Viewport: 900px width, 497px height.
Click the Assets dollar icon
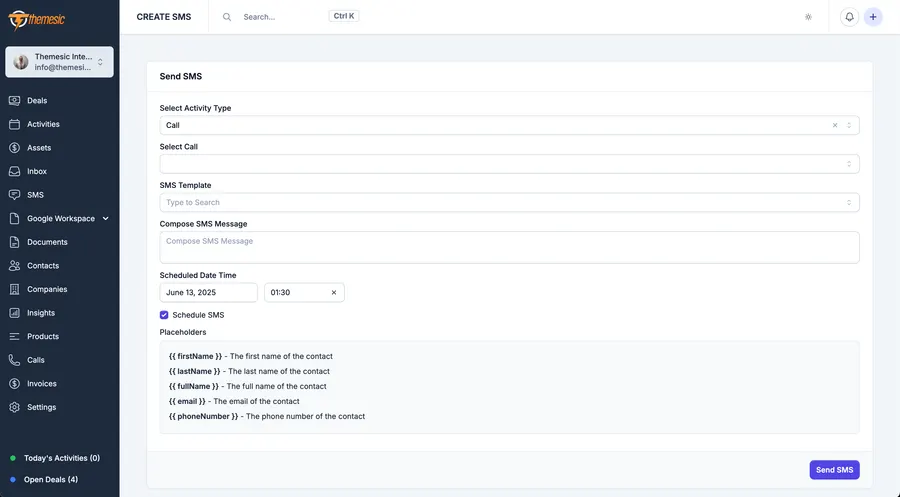14,147
